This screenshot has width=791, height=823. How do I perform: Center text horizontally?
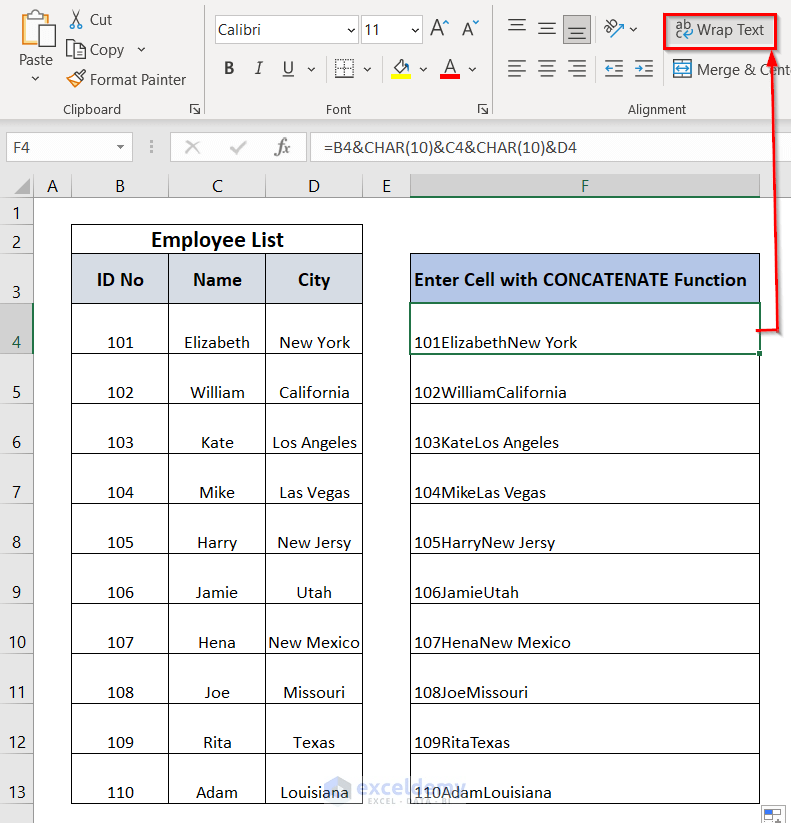click(547, 69)
